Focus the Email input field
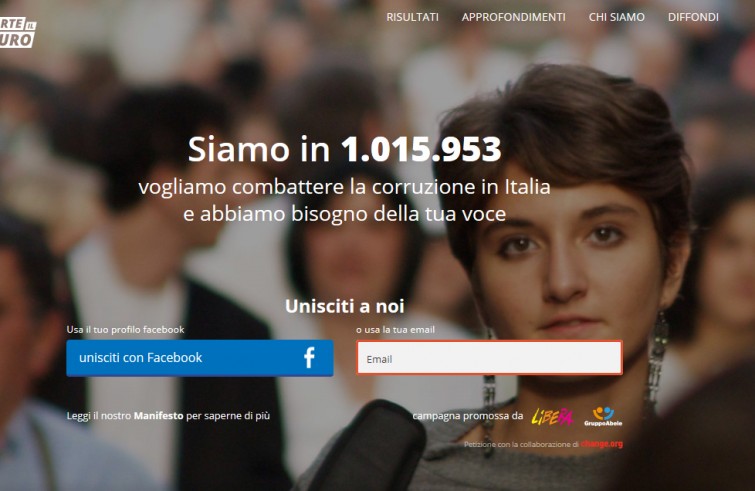Image resolution: width=755 pixels, height=491 pixels. pyautogui.click(x=489, y=358)
